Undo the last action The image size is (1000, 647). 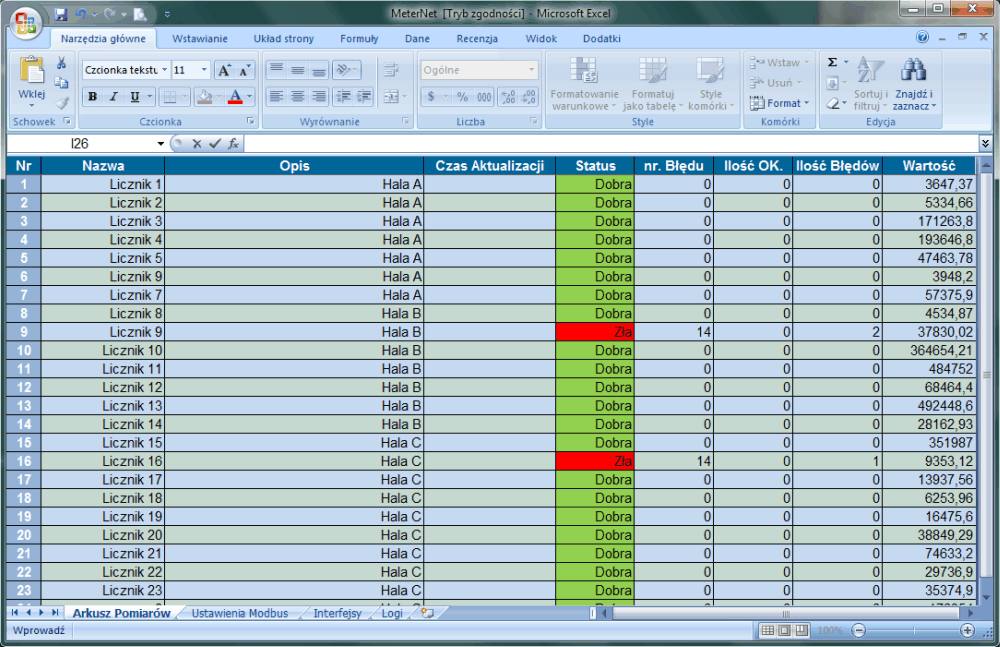click(x=81, y=14)
